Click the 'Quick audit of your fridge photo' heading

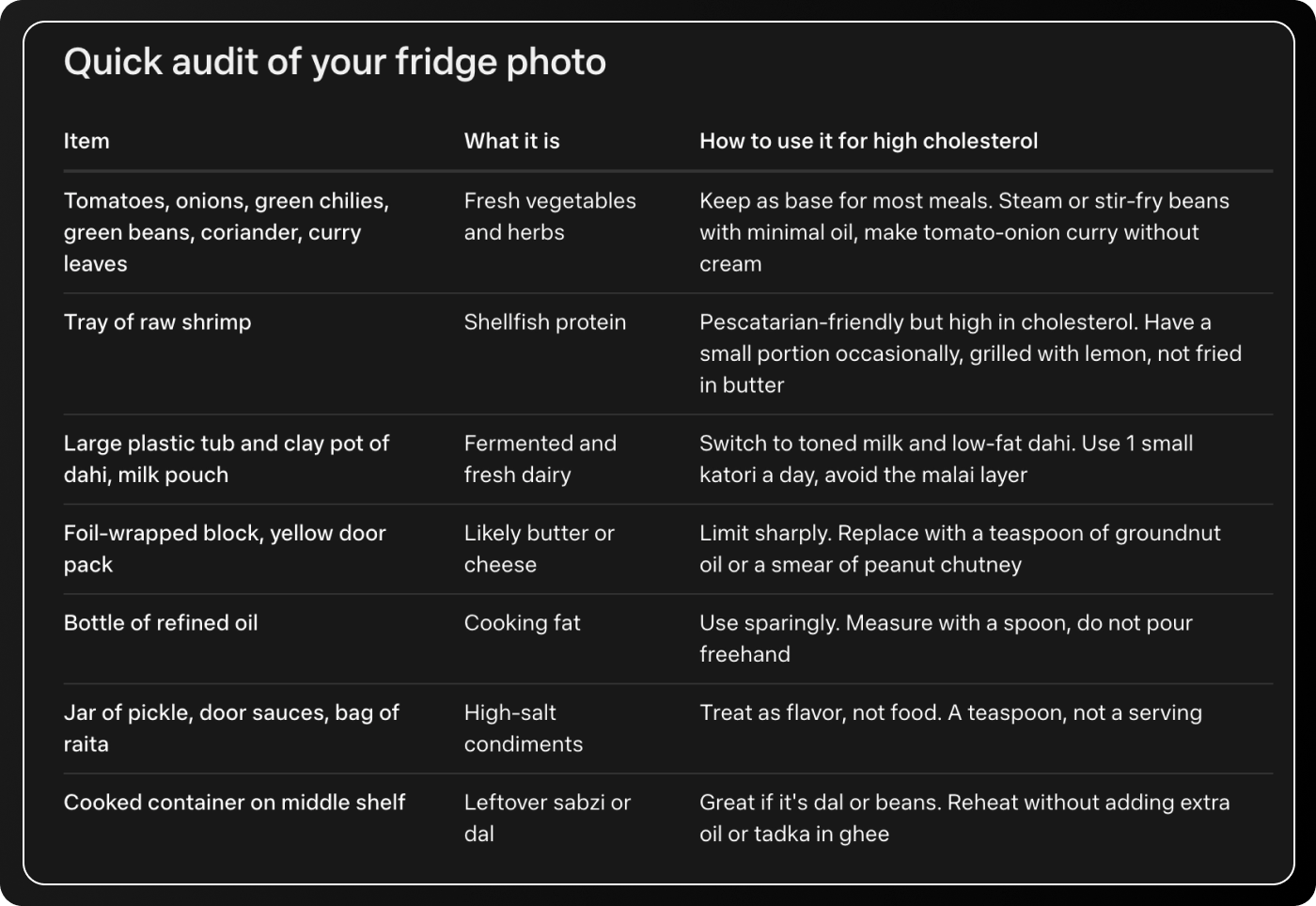335,63
